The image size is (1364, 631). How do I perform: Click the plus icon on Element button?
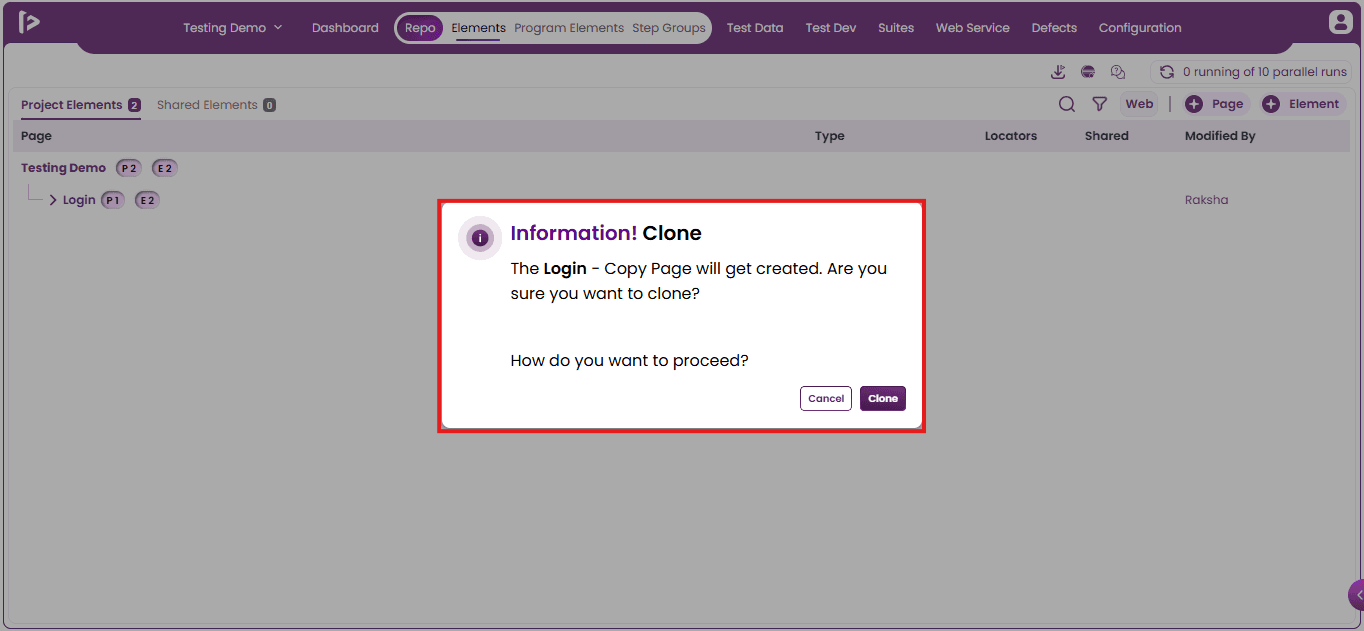point(1271,104)
